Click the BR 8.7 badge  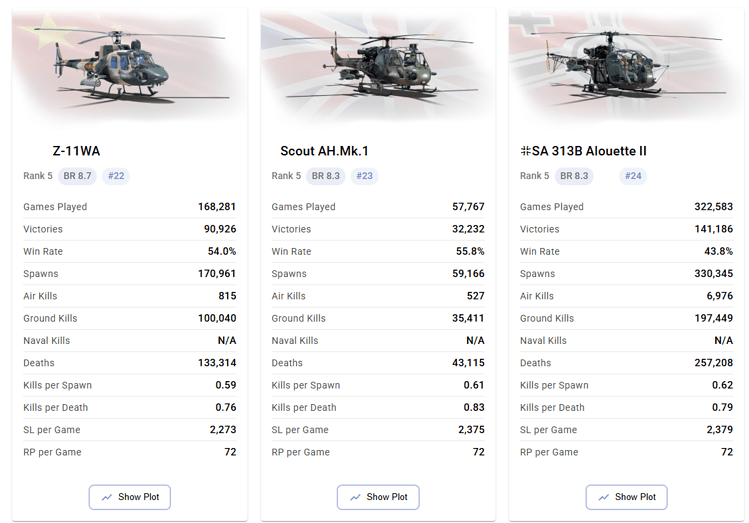(x=77, y=176)
